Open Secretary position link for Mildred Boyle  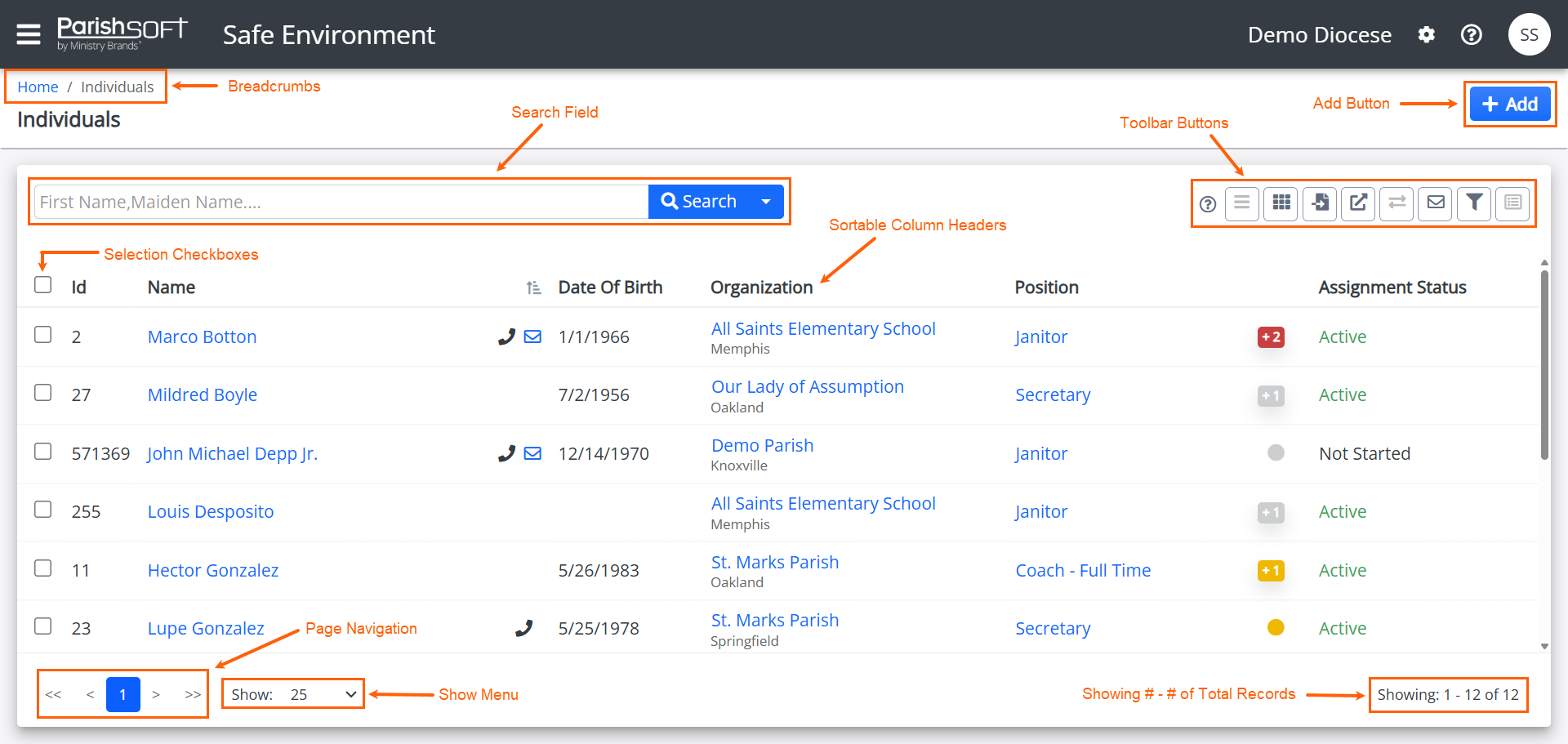coord(1053,395)
